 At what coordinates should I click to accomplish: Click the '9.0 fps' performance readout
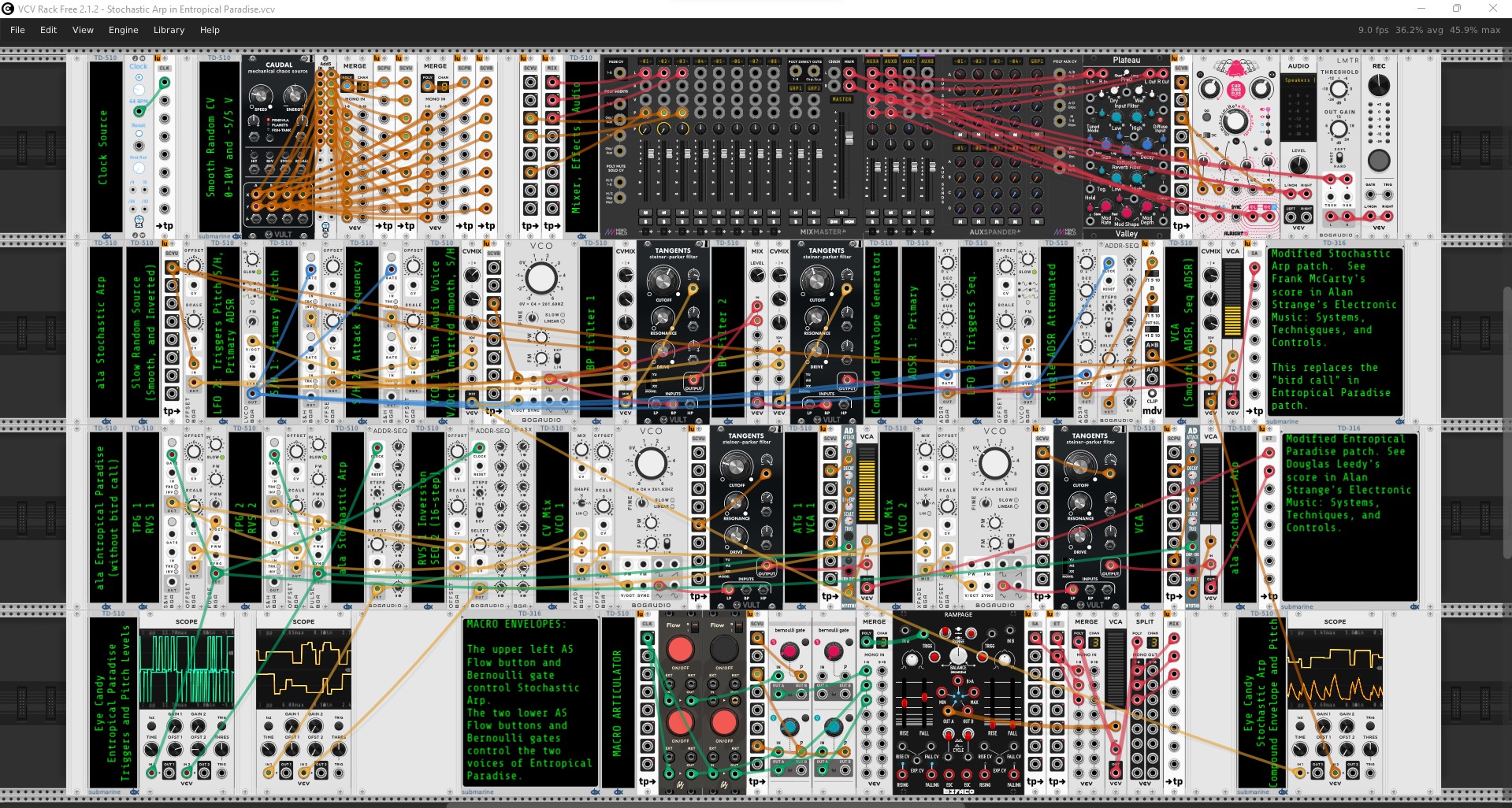pos(1373,30)
